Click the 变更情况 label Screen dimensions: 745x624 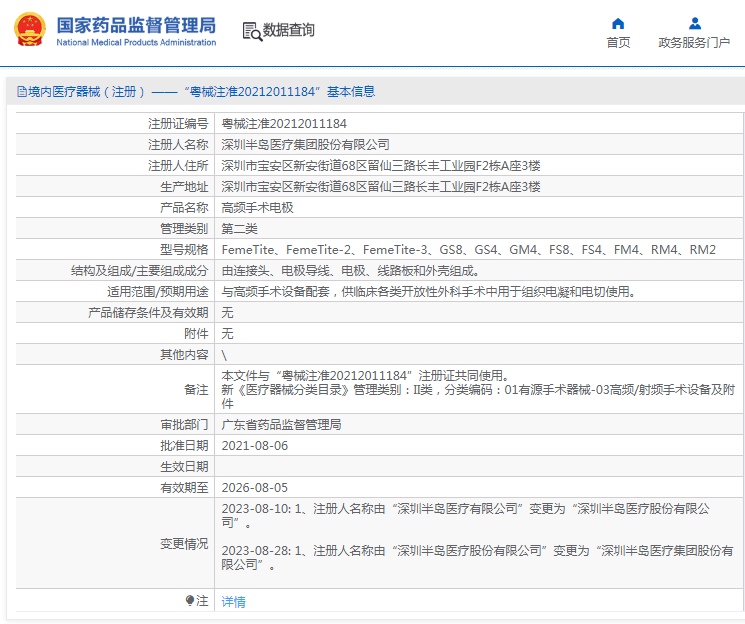tap(184, 543)
